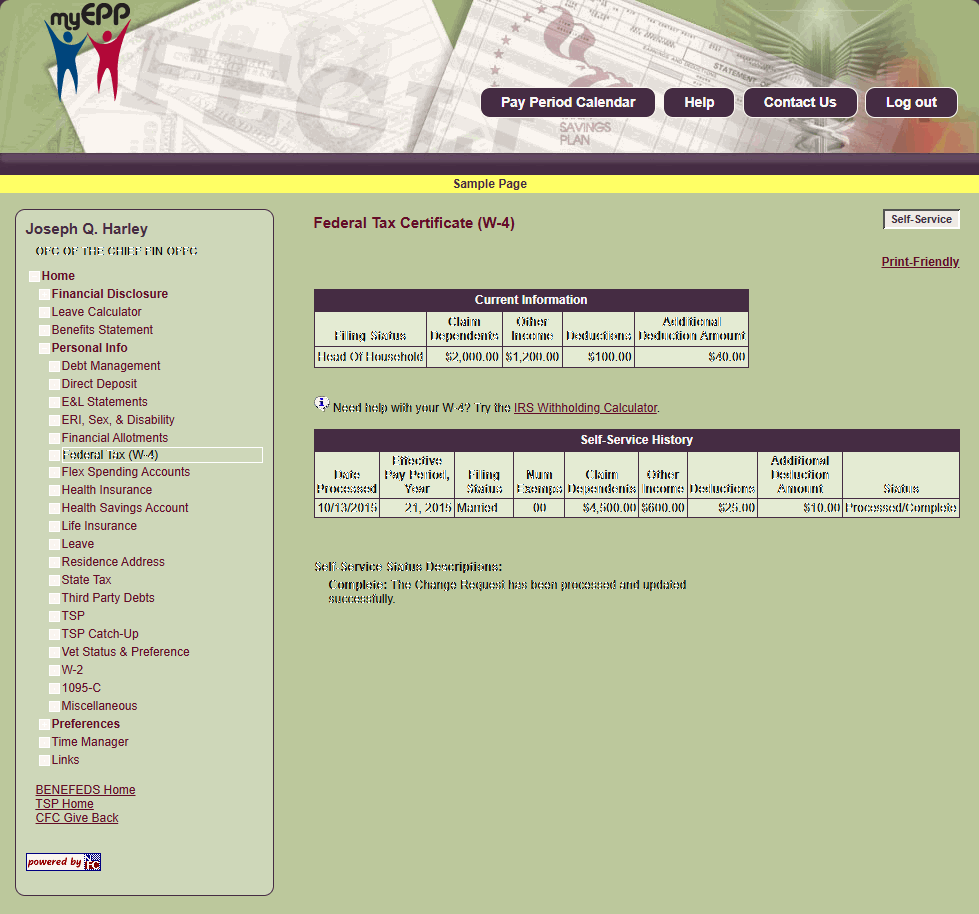Log out of the account
Viewport: 979px width, 914px height.
tap(910, 102)
